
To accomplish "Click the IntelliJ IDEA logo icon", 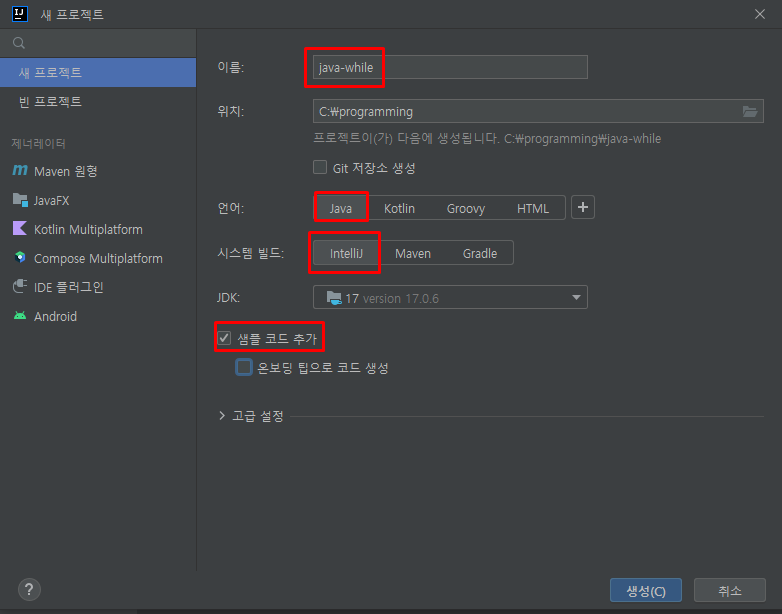I will point(19,14).
